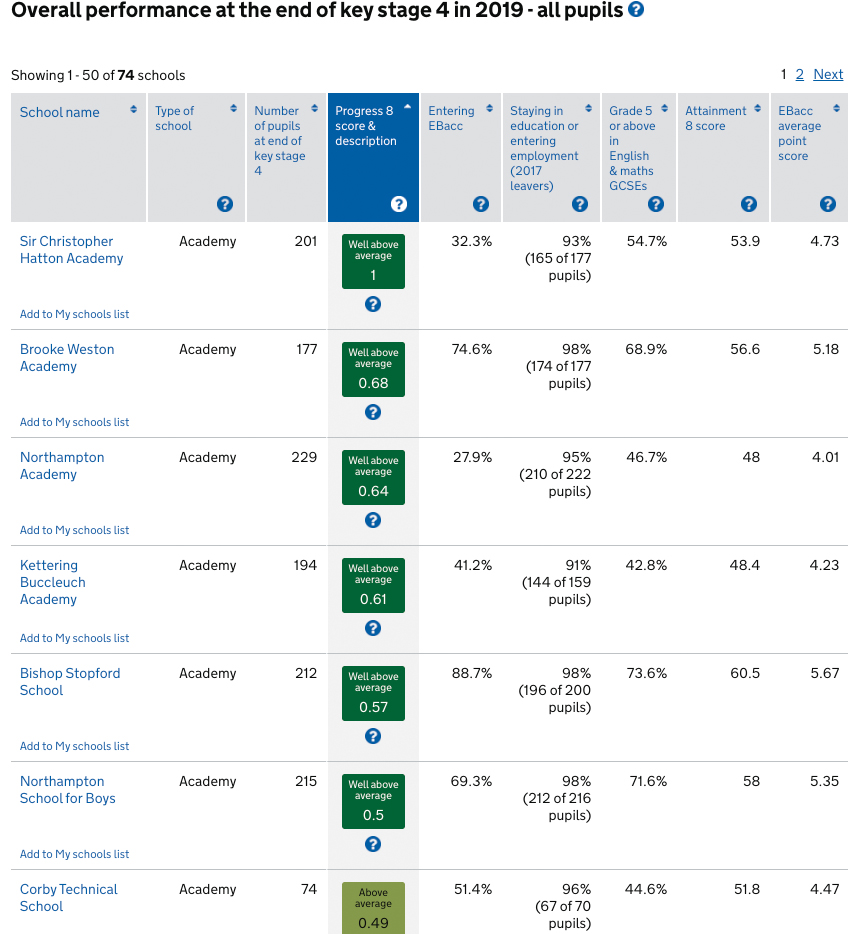Add Northampton Academy to My schools list
The image size is (857, 934).
coord(75,530)
